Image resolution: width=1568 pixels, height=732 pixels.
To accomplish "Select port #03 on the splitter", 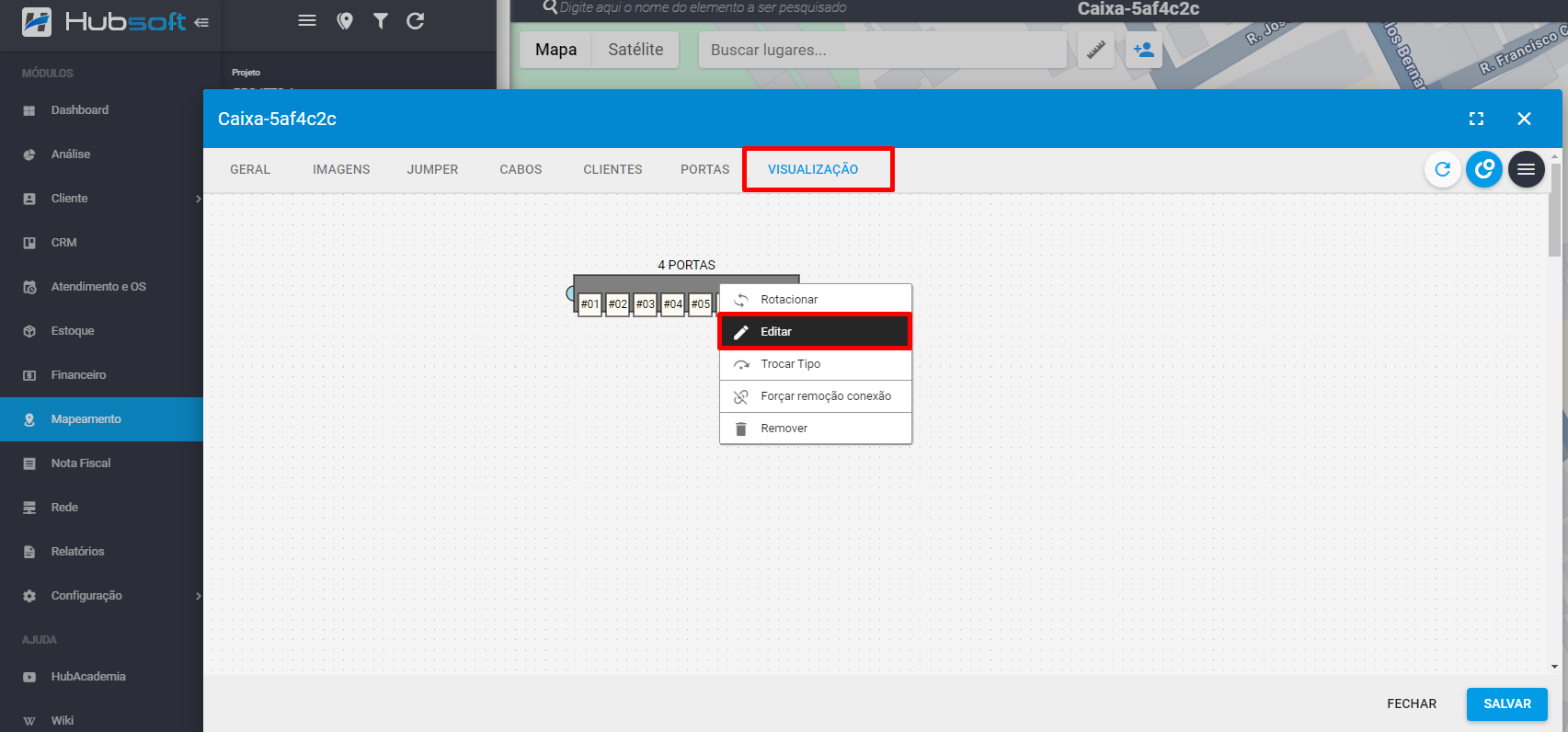I will click(x=645, y=304).
